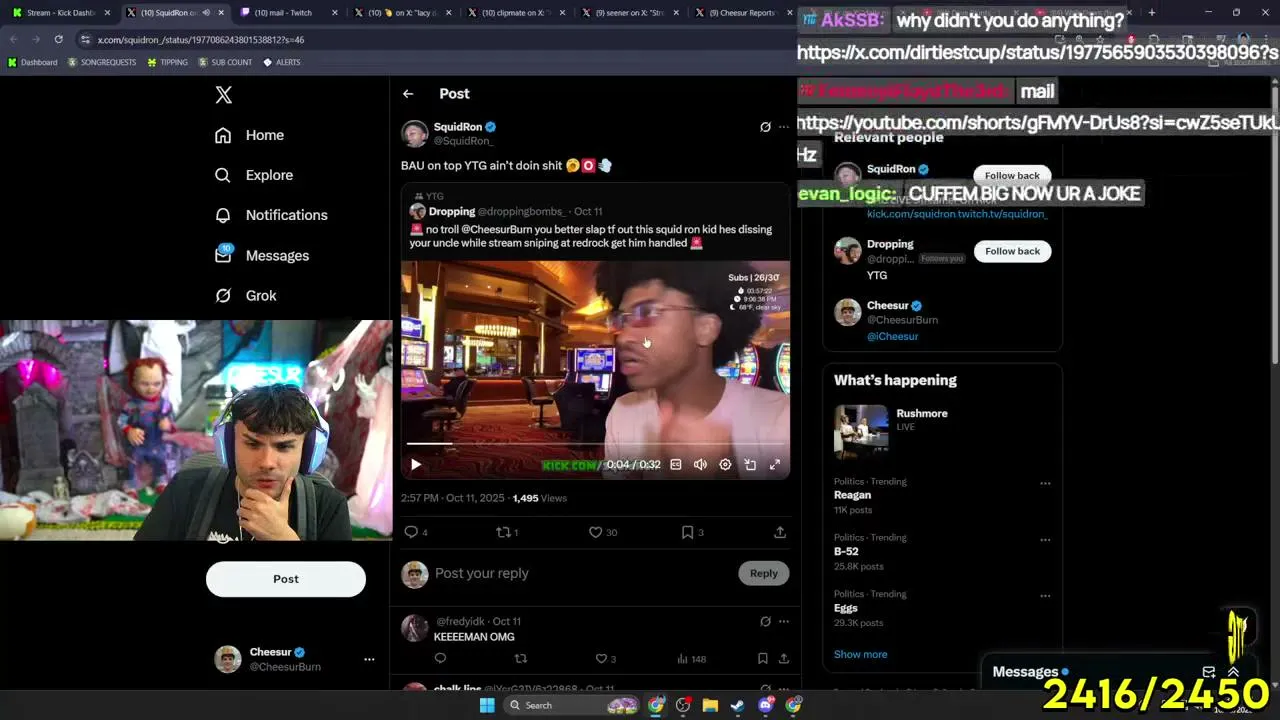The image size is (1280, 720).
Task: Like fredyidk's comment
Action: pos(601,658)
